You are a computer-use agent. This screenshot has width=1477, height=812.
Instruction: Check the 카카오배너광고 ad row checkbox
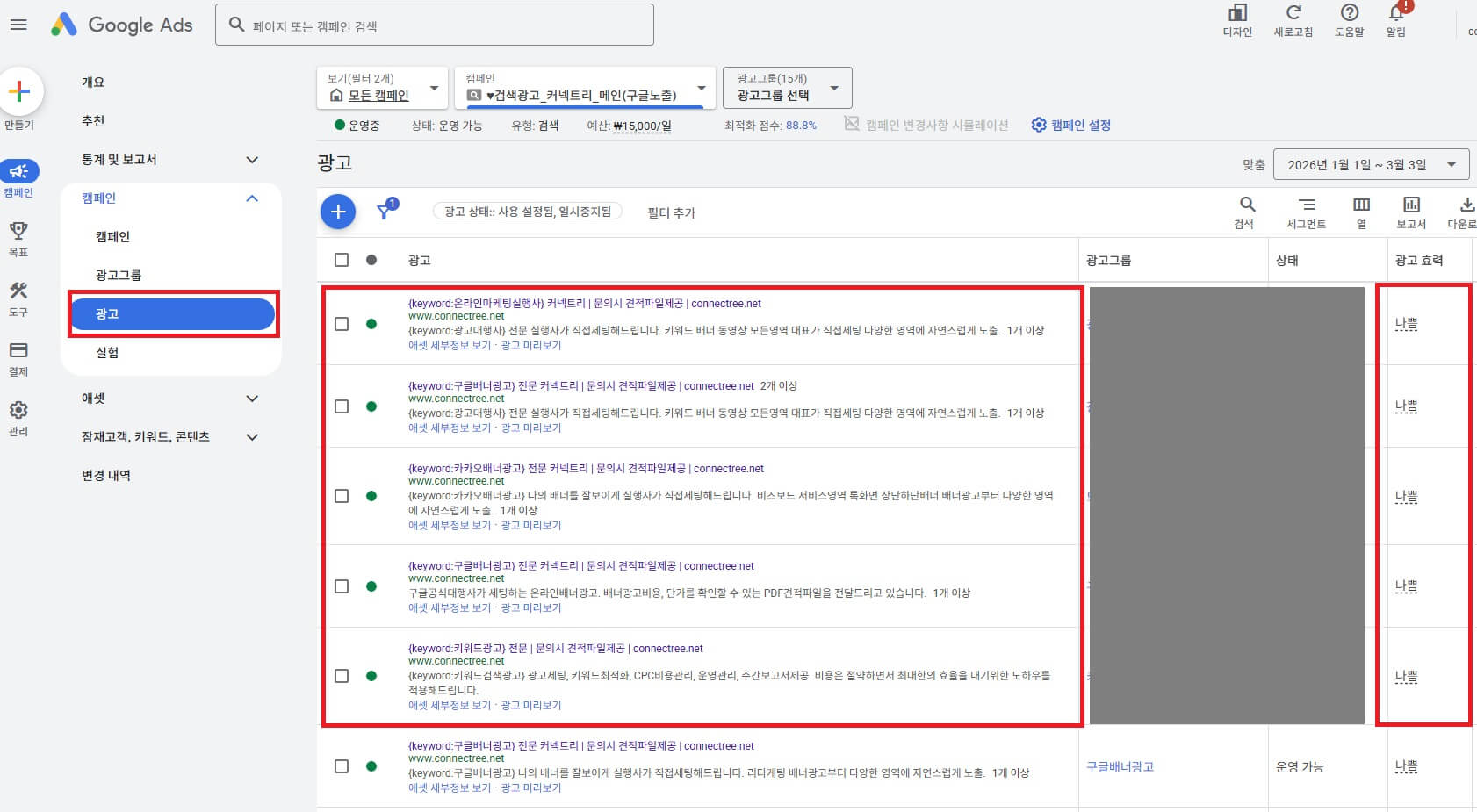point(342,496)
